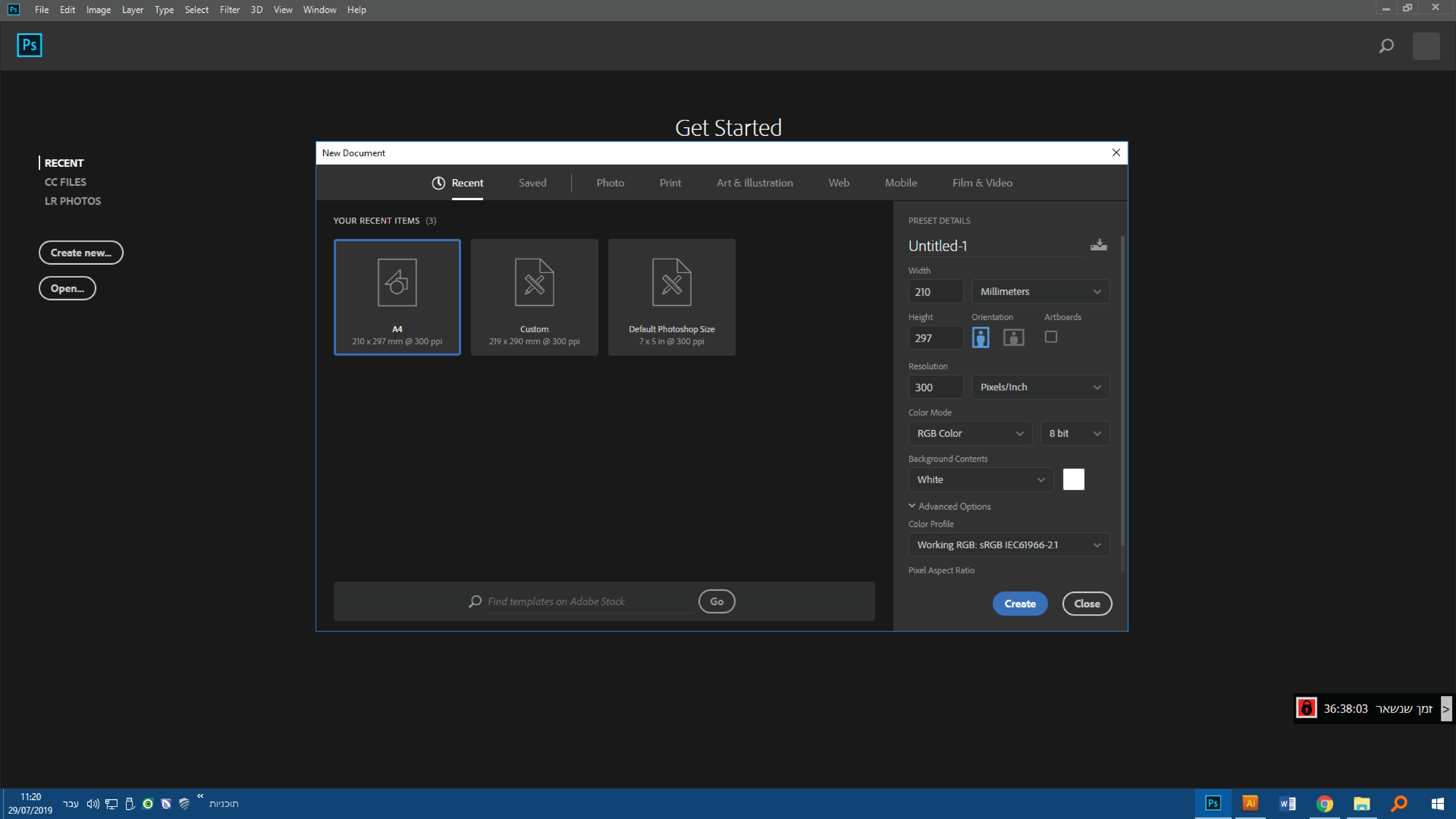Image resolution: width=1456 pixels, height=819 pixels.
Task: Open the Filter menu
Action: 230,10
